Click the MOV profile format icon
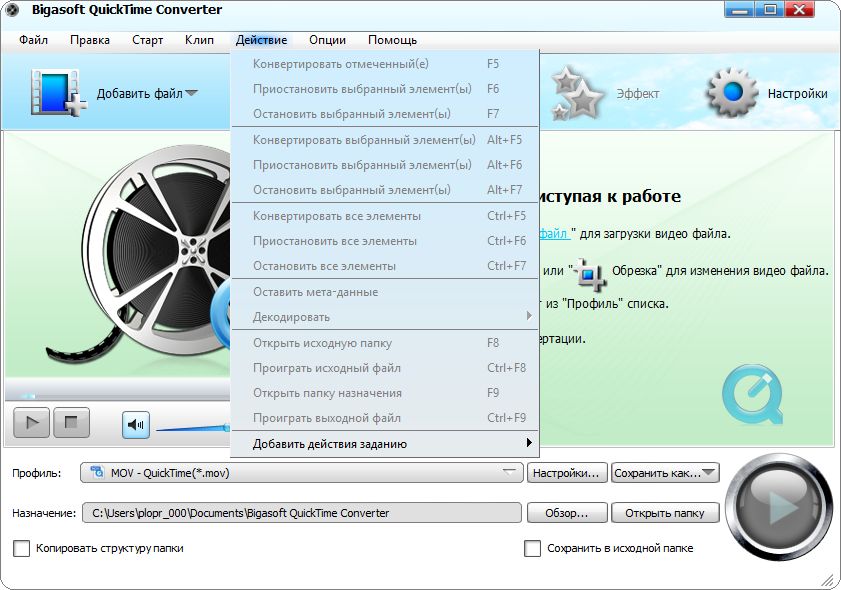This screenshot has height=590, width=841. click(x=97, y=472)
